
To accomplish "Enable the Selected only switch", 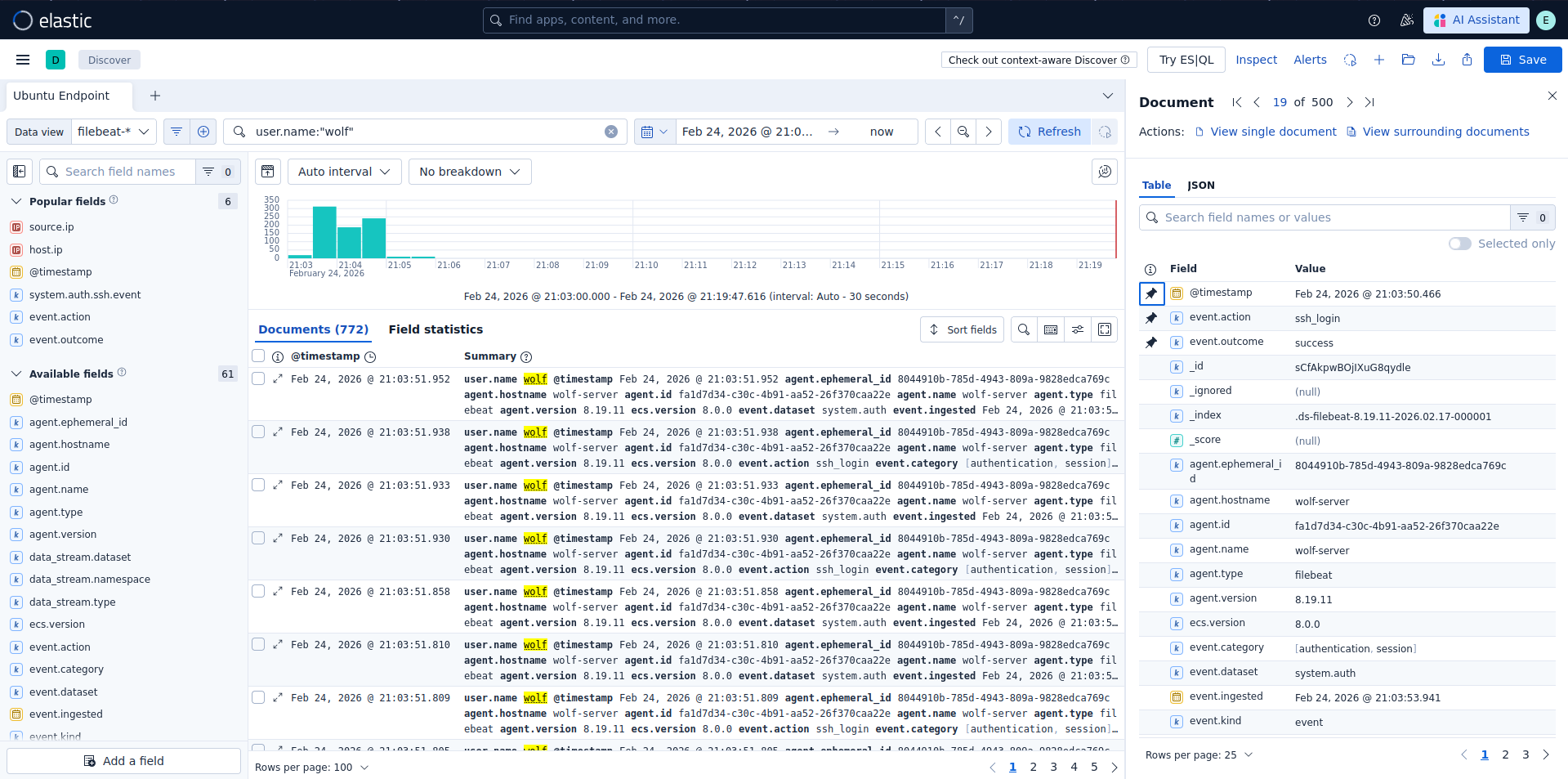I will [1459, 244].
